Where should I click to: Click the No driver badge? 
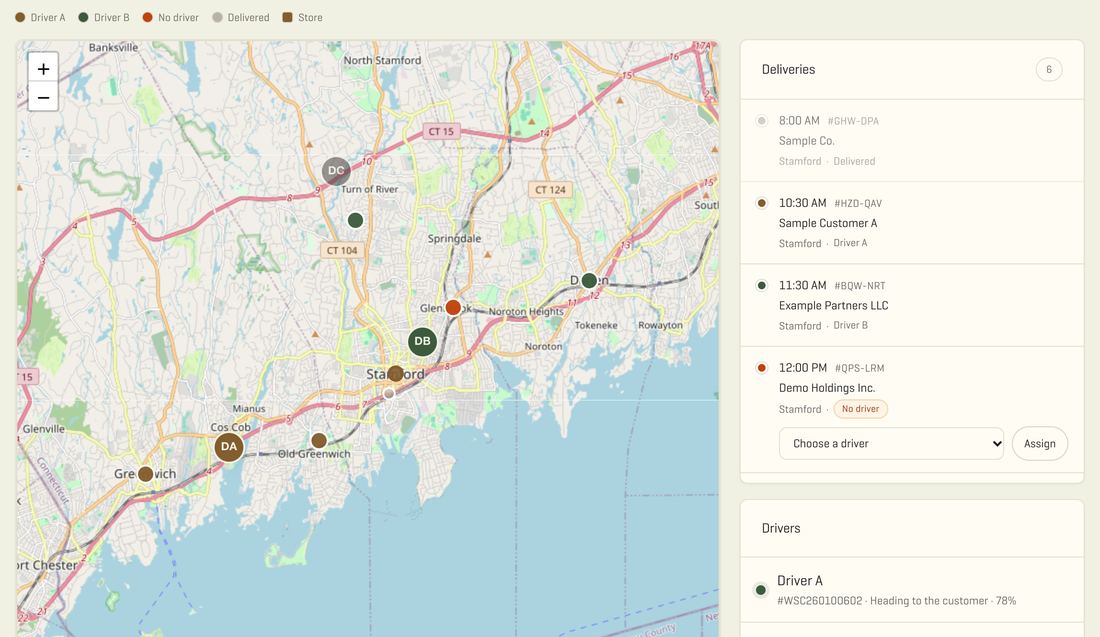tap(860, 409)
